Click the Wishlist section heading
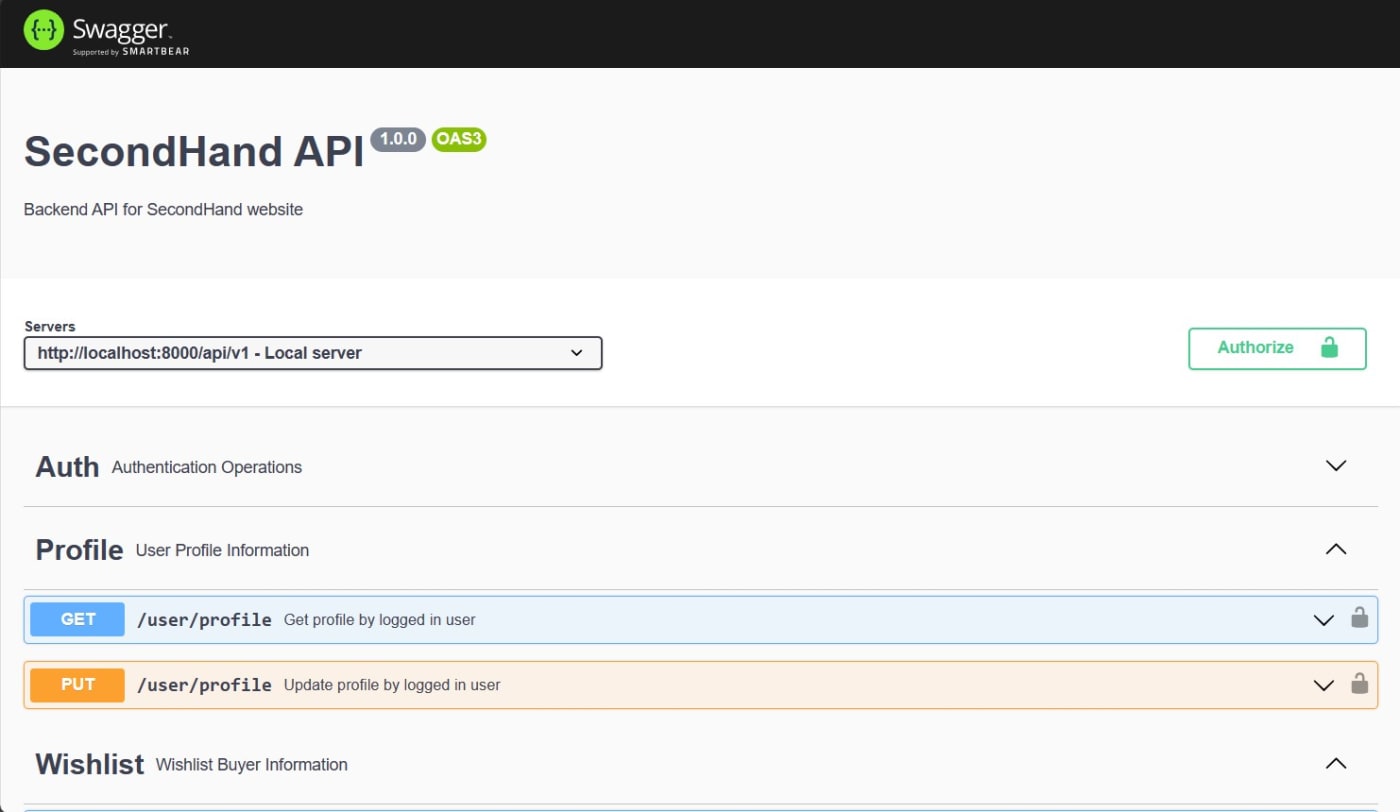 click(90, 764)
